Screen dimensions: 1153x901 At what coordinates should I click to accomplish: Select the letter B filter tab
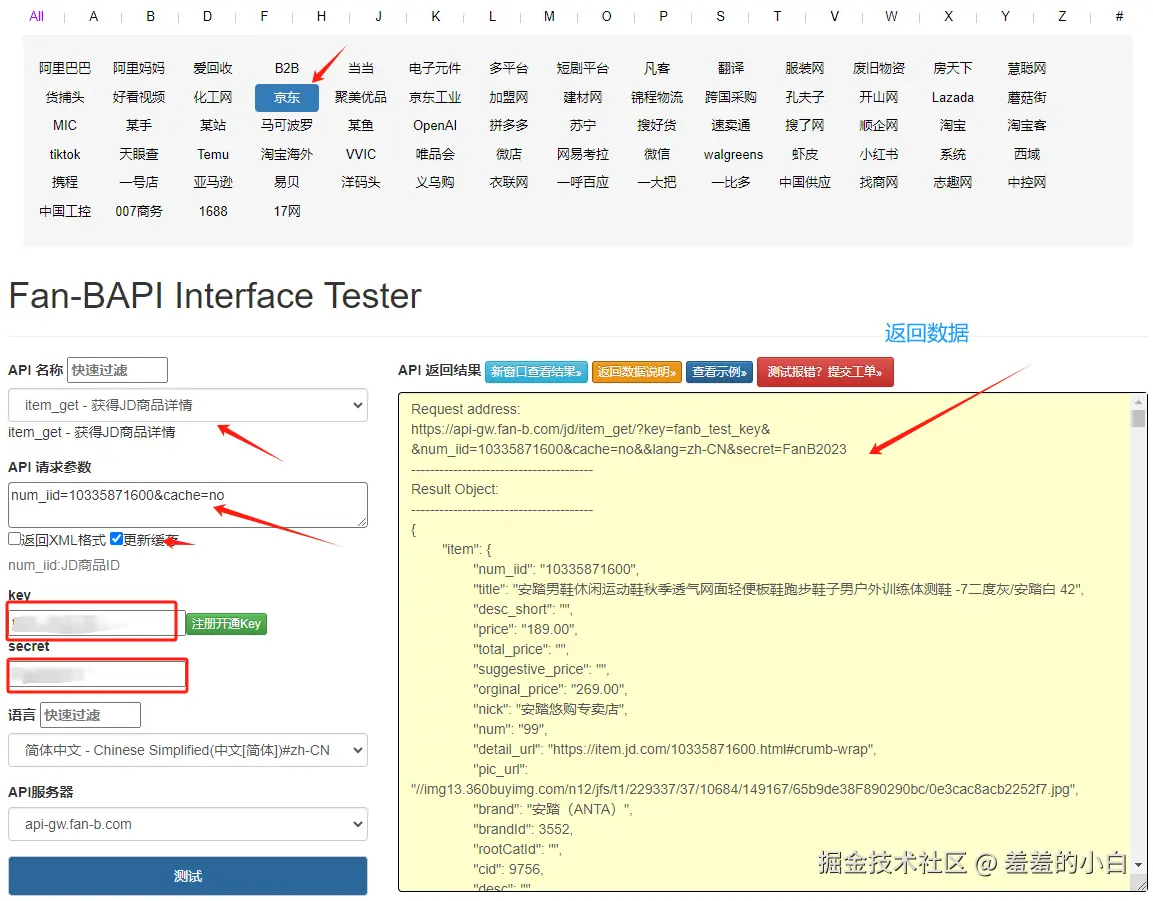click(x=150, y=16)
